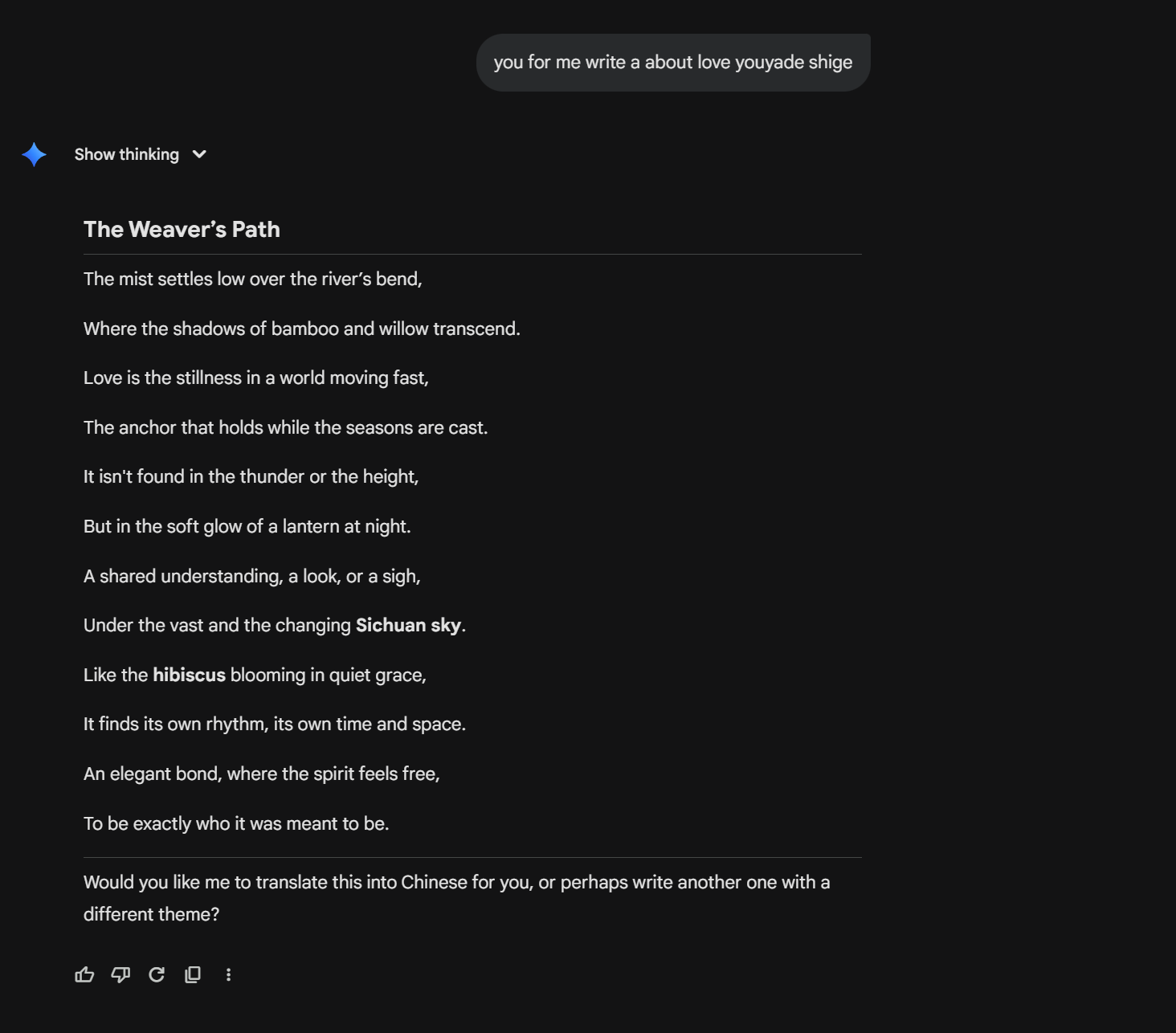This screenshot has width=1176, height=1033.
Task: Click the Show thinking label
Action: tap(127, 154)
